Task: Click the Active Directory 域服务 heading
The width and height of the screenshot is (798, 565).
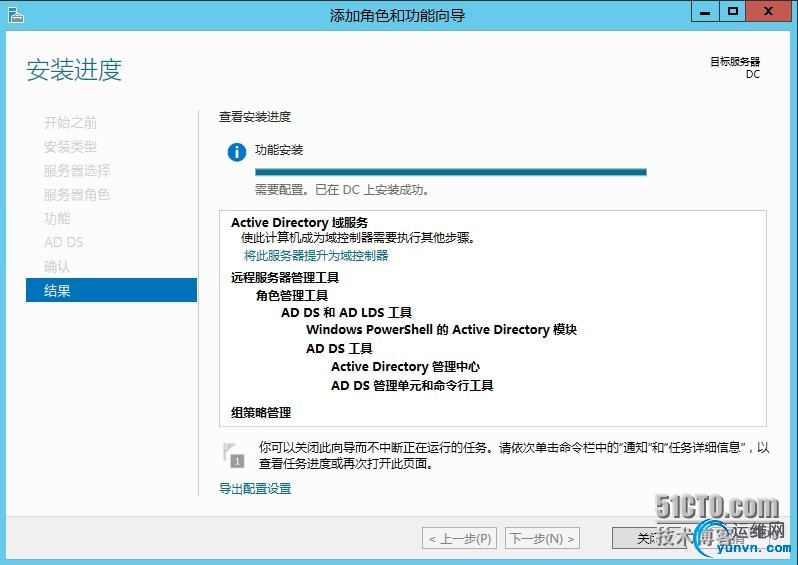Action: tap(299, 222)
